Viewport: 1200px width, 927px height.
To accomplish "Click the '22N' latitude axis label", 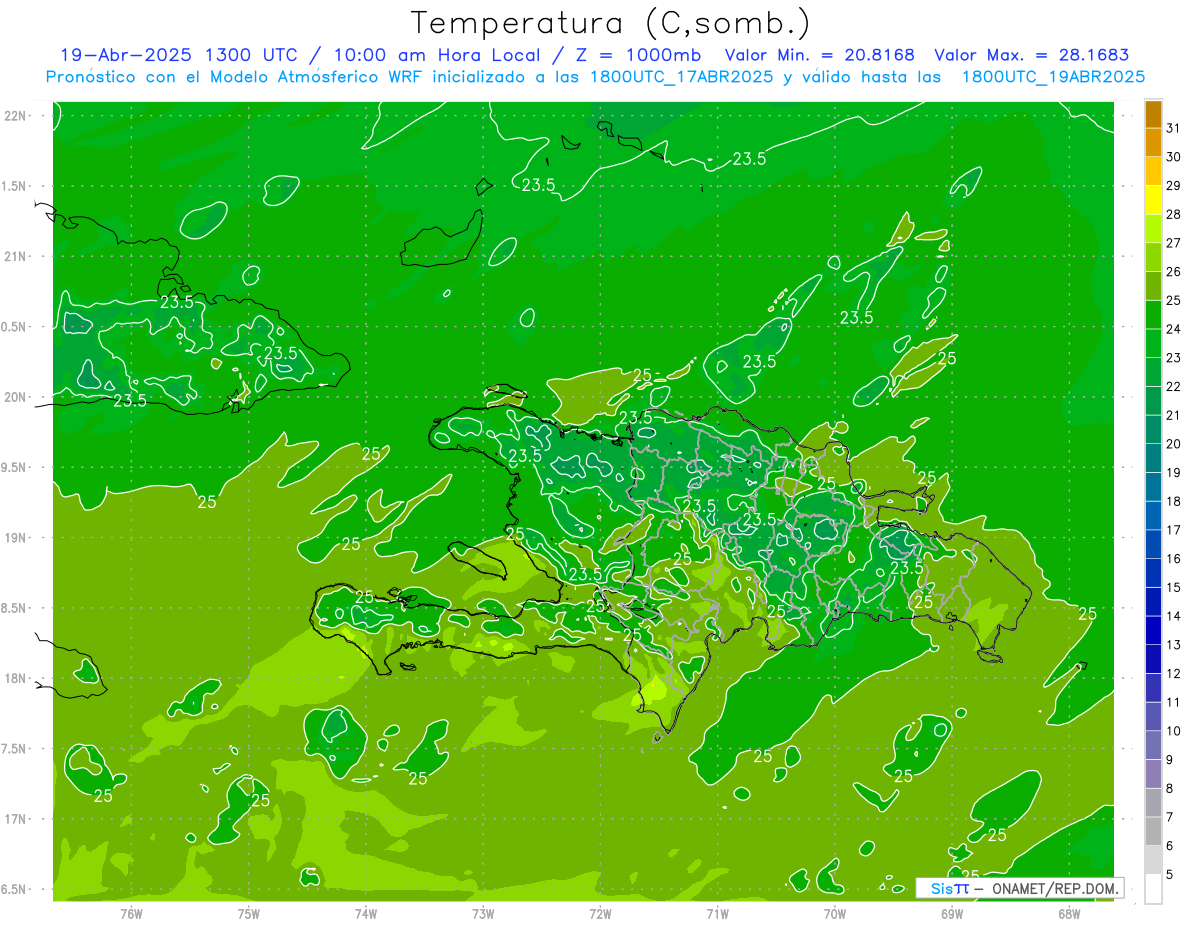I will click(x=14, y=116).
